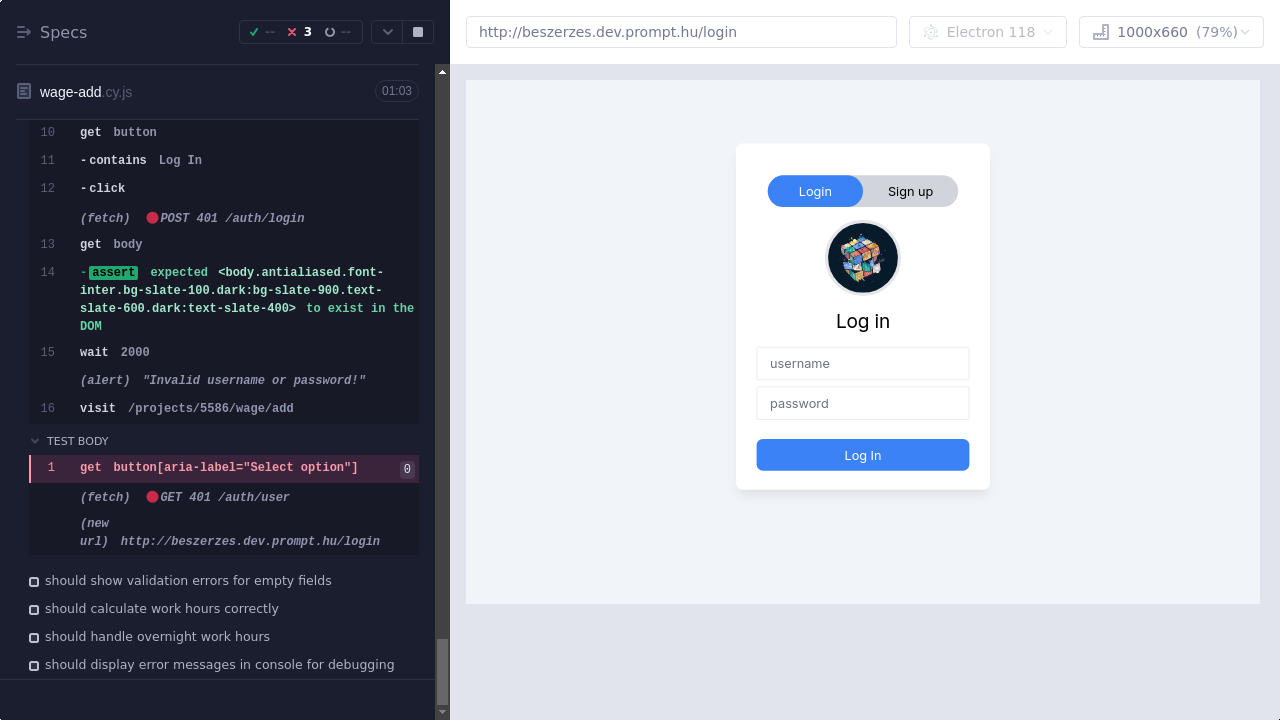Screen dimensions: 1280x720
Task: Click the viewport size ruler icon
Action: click(x=1101, y=32)
